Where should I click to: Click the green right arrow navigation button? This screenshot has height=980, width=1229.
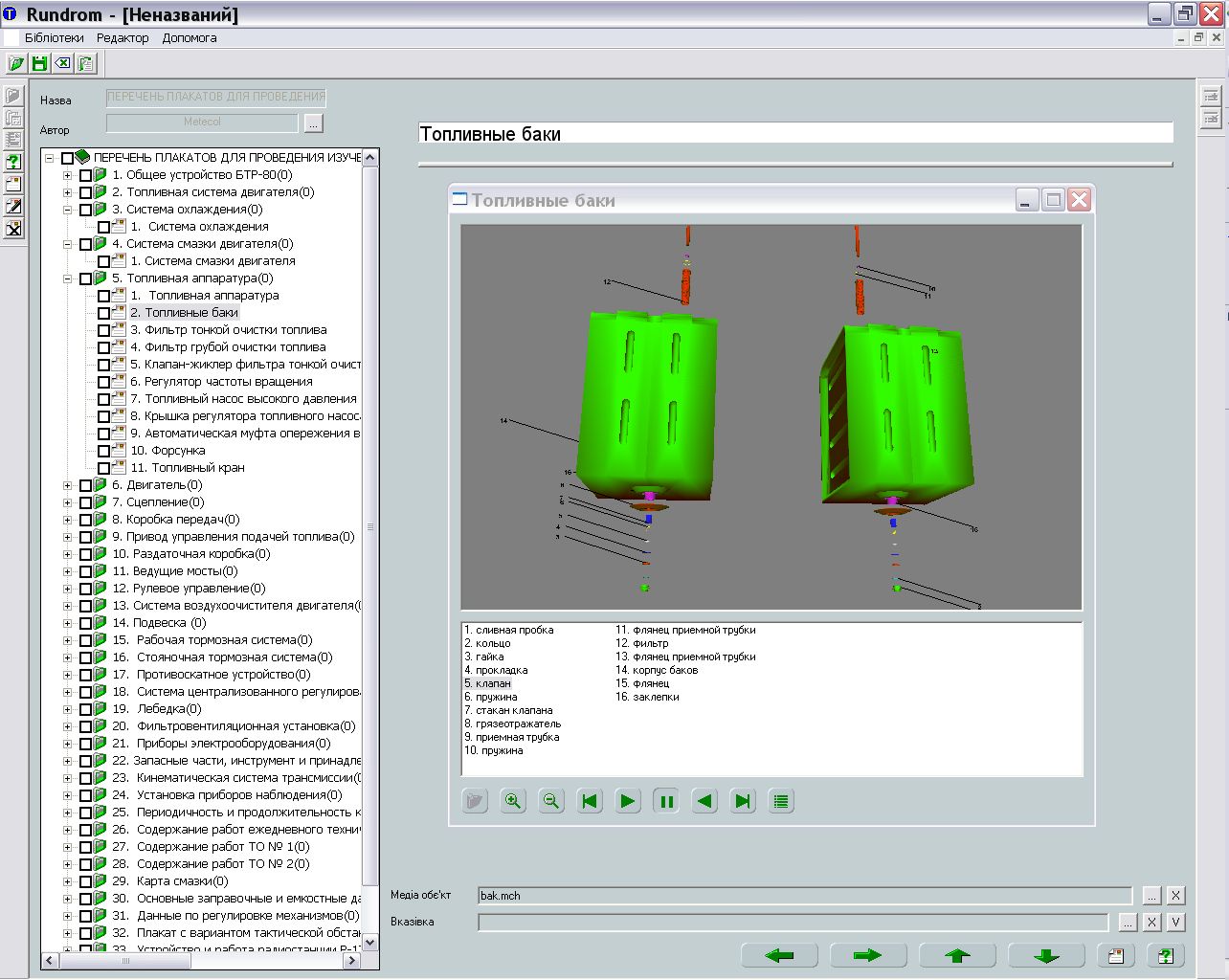pos(867,955)
